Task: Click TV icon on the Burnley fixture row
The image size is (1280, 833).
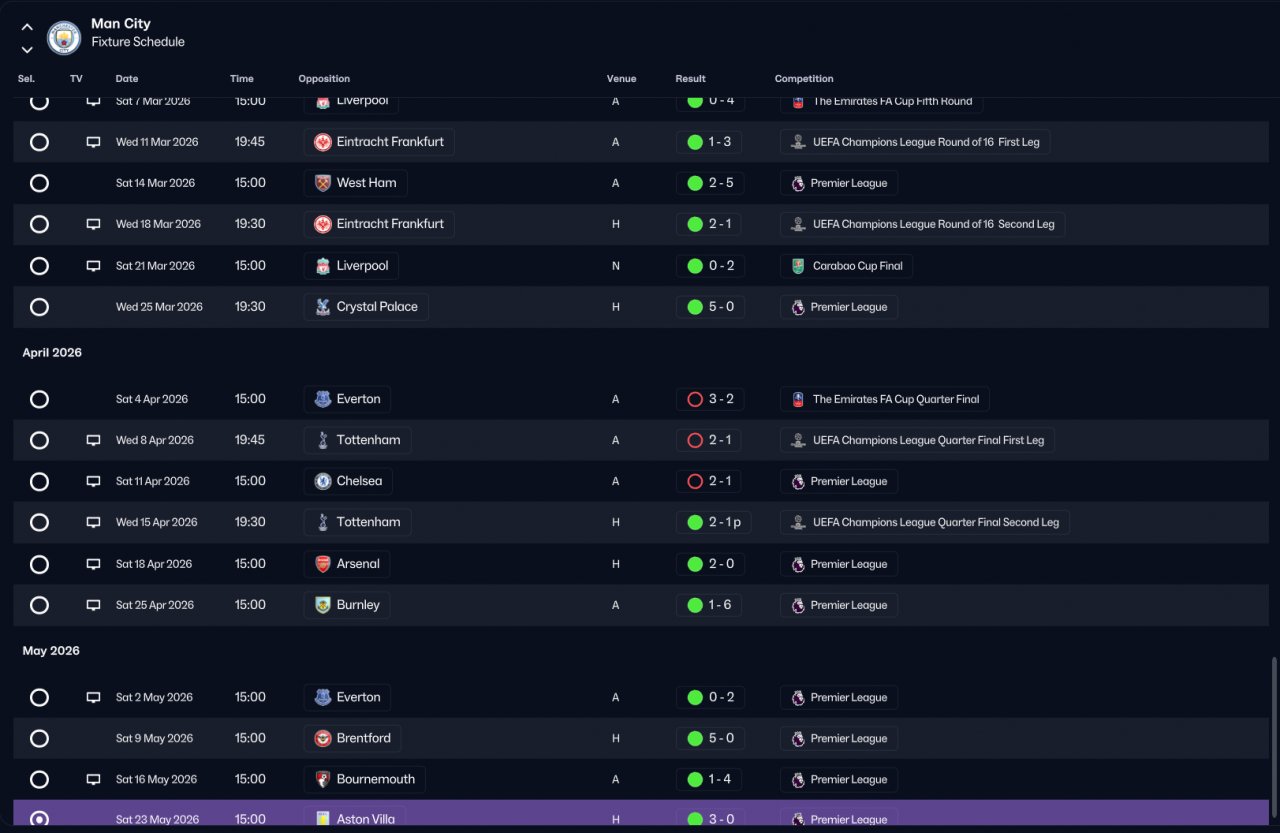Action: (x=93, y=605)
